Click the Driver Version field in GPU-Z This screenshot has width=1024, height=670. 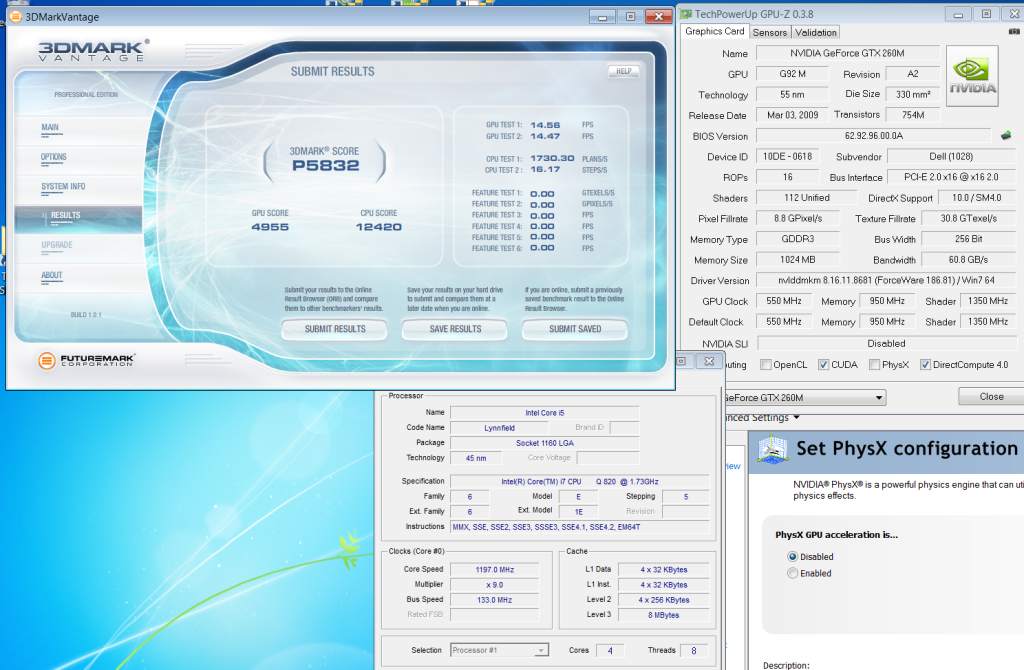886,281
